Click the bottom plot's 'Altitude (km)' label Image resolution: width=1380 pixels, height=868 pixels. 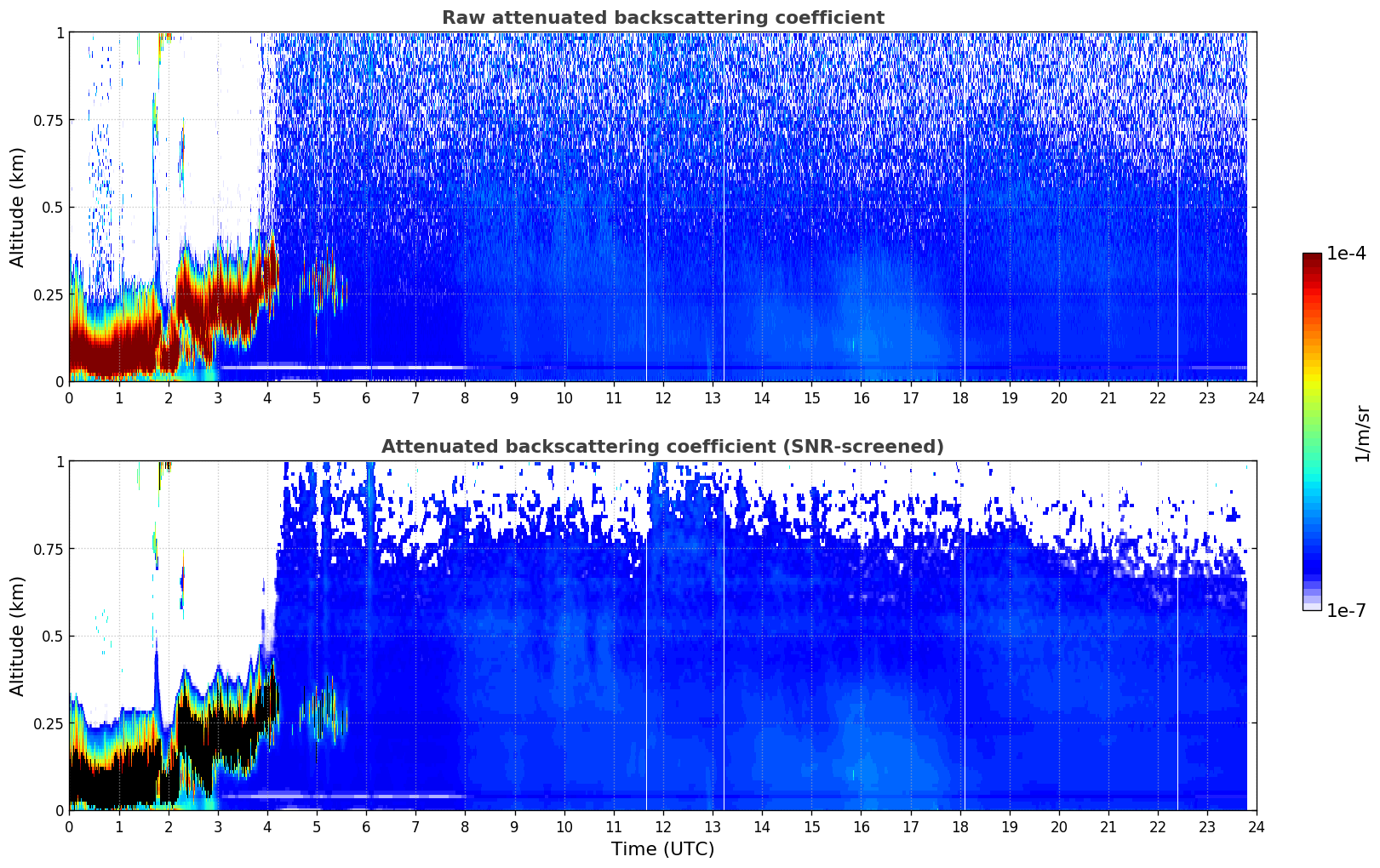click(18, 636)
